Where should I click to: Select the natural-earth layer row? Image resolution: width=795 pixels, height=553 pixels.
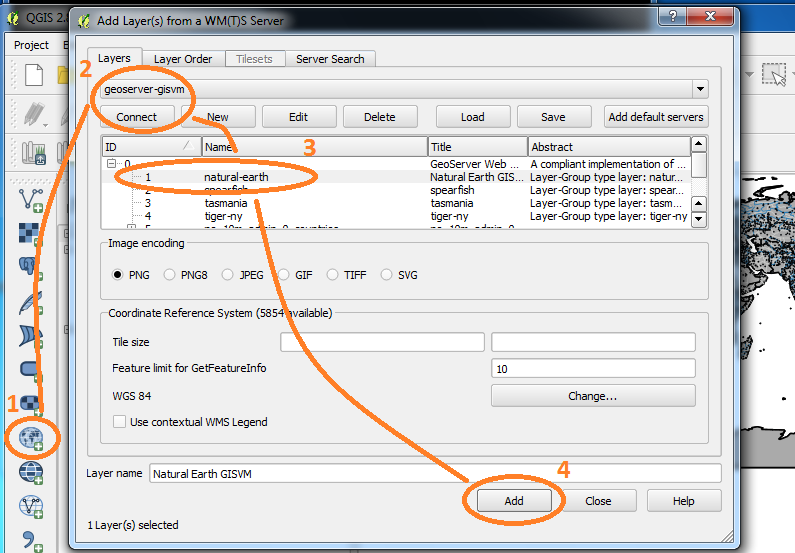[396, 177]
